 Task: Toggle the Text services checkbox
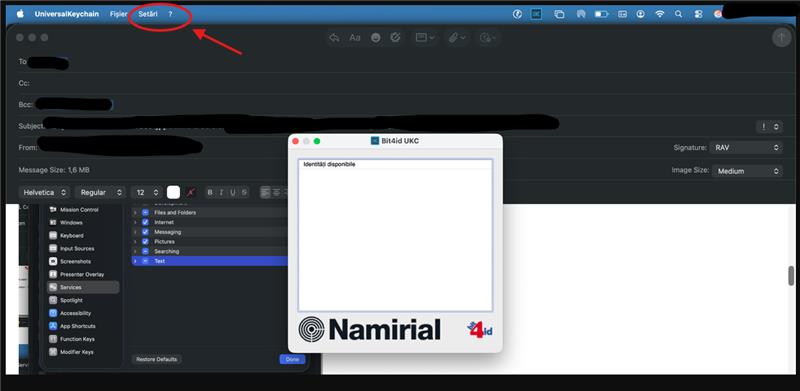145,261
